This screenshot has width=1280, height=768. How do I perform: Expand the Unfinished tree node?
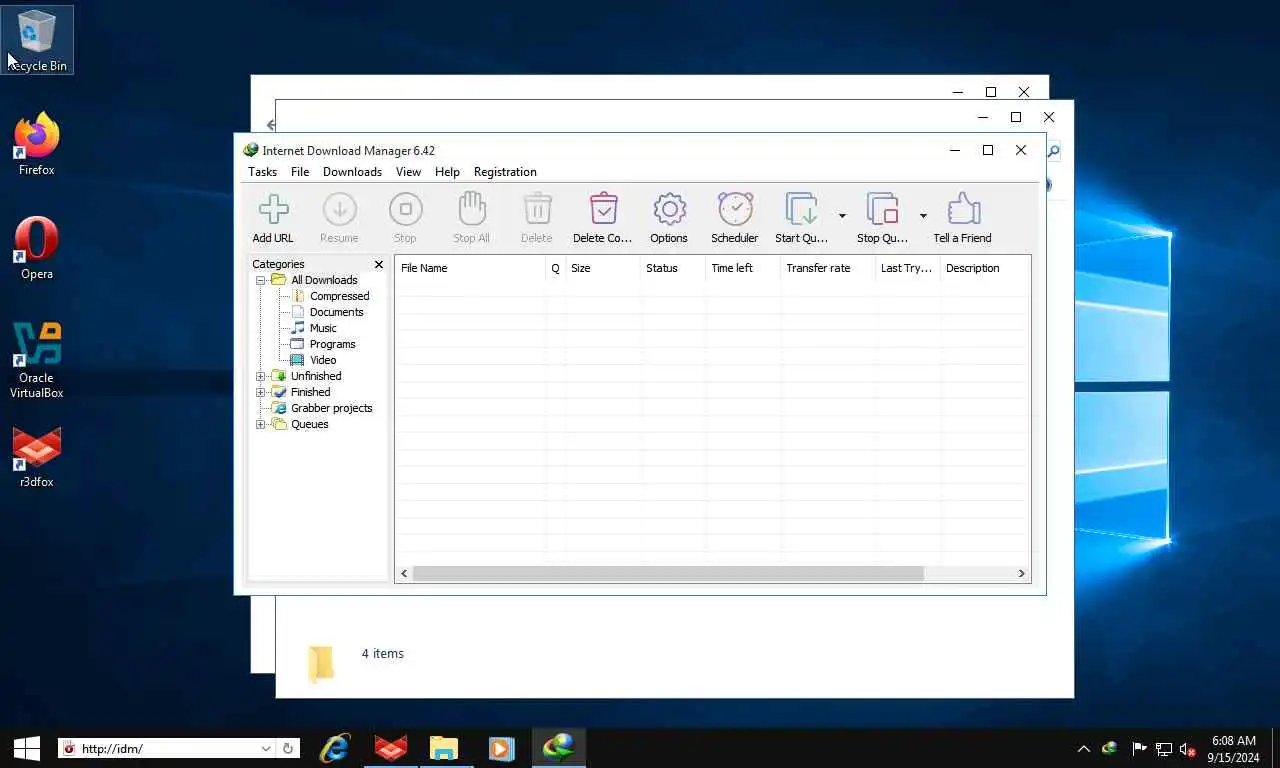261,376
